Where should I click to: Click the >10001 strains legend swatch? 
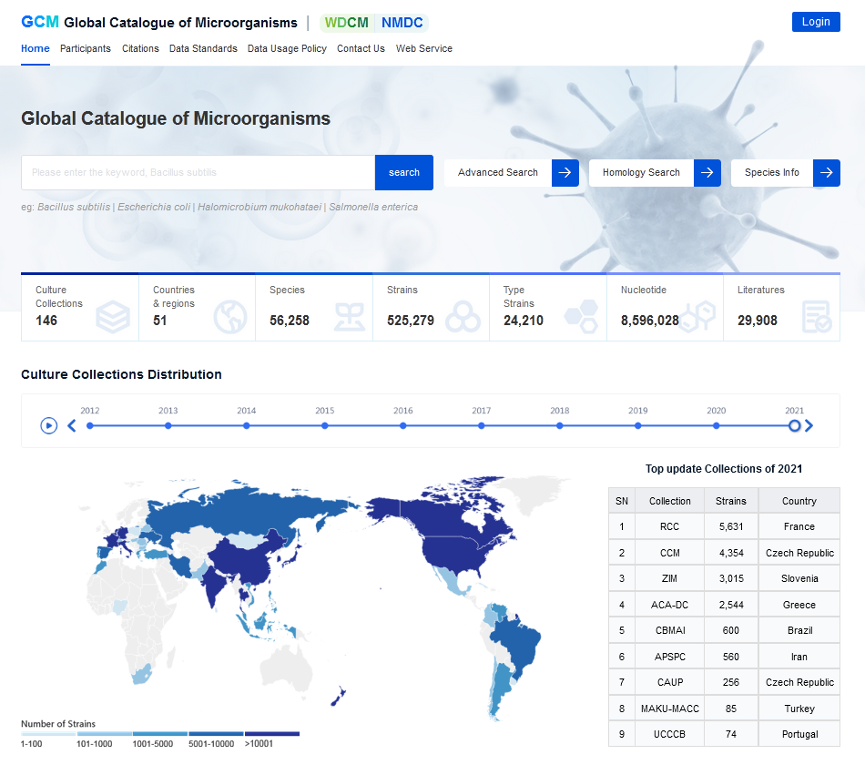point(272,734)
